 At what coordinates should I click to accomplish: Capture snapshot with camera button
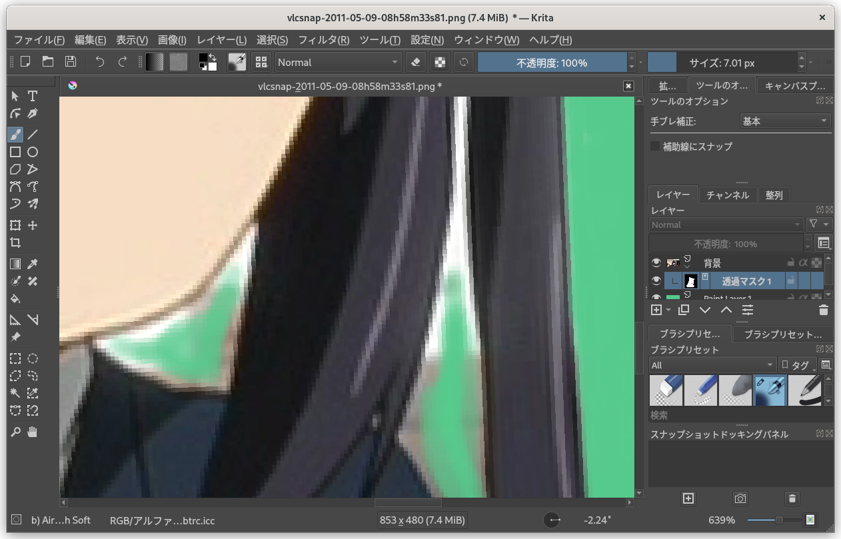pos(740,499)
